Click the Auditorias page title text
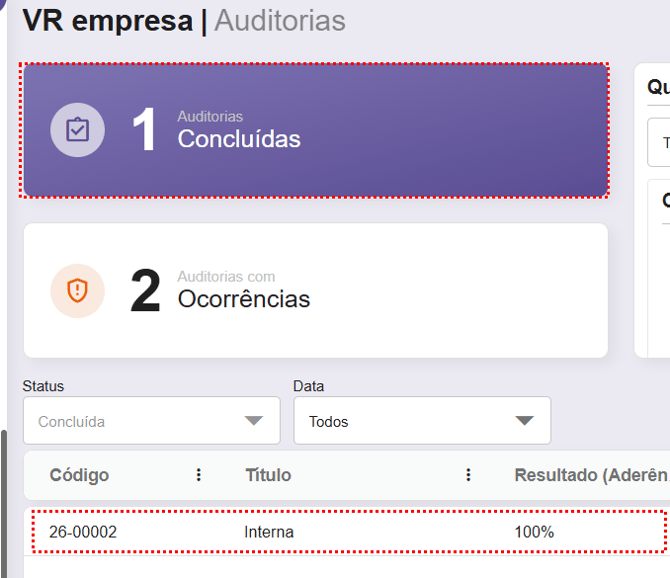This screenshot has height=578, width=670. pyautogui.click(x=280, y=21)
